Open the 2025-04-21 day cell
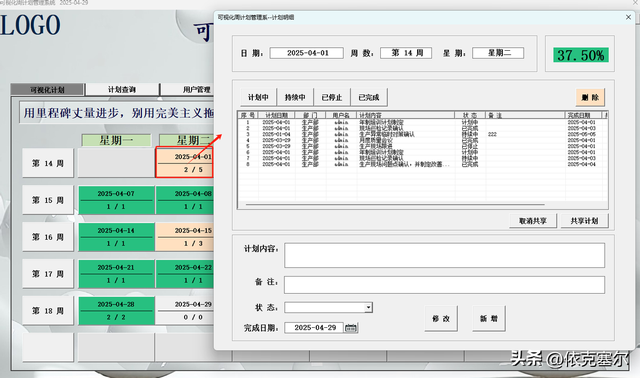640x378 pixels. (116, 273)
